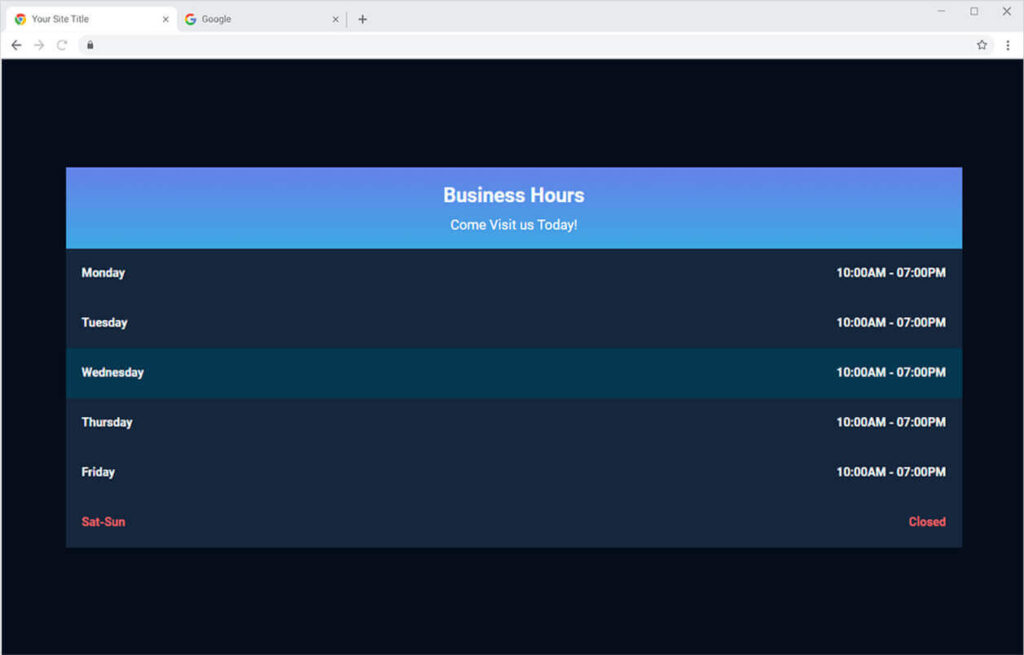The image size is (1024, 655).
Task: Maximize the browser window
Action: point(974,12)
